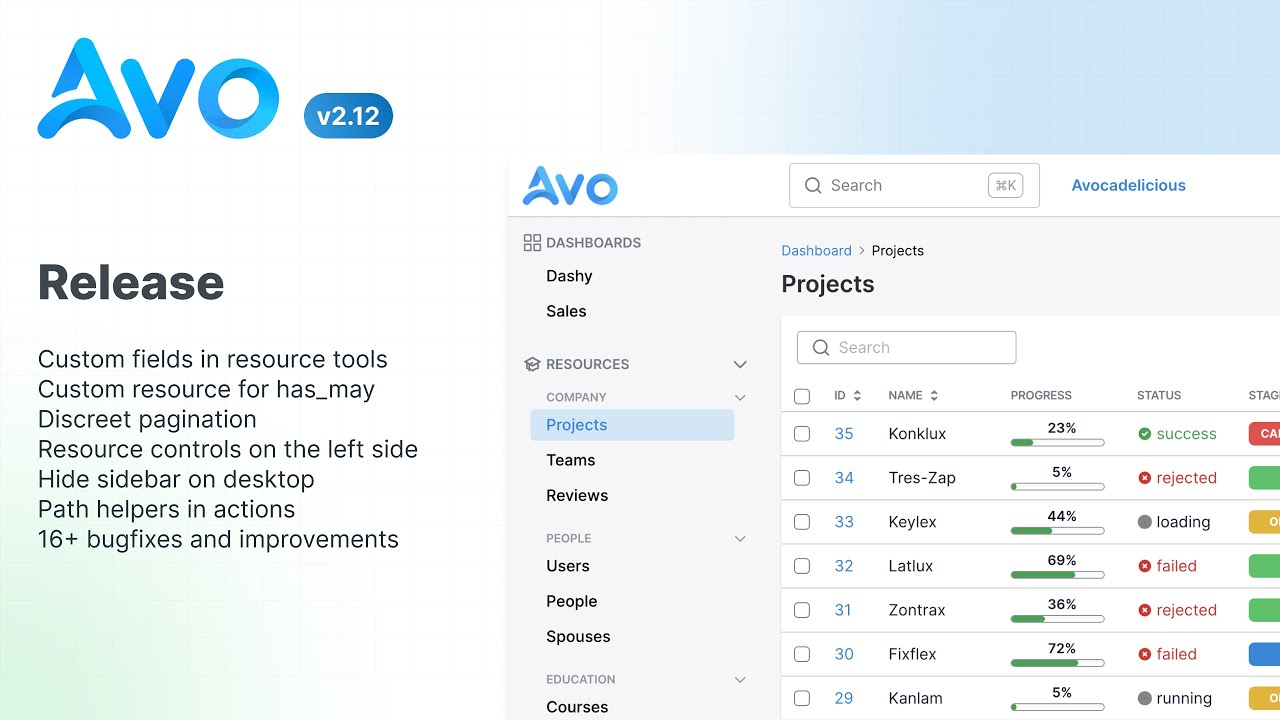Click the Avo logo in the app header

(570, 186)
